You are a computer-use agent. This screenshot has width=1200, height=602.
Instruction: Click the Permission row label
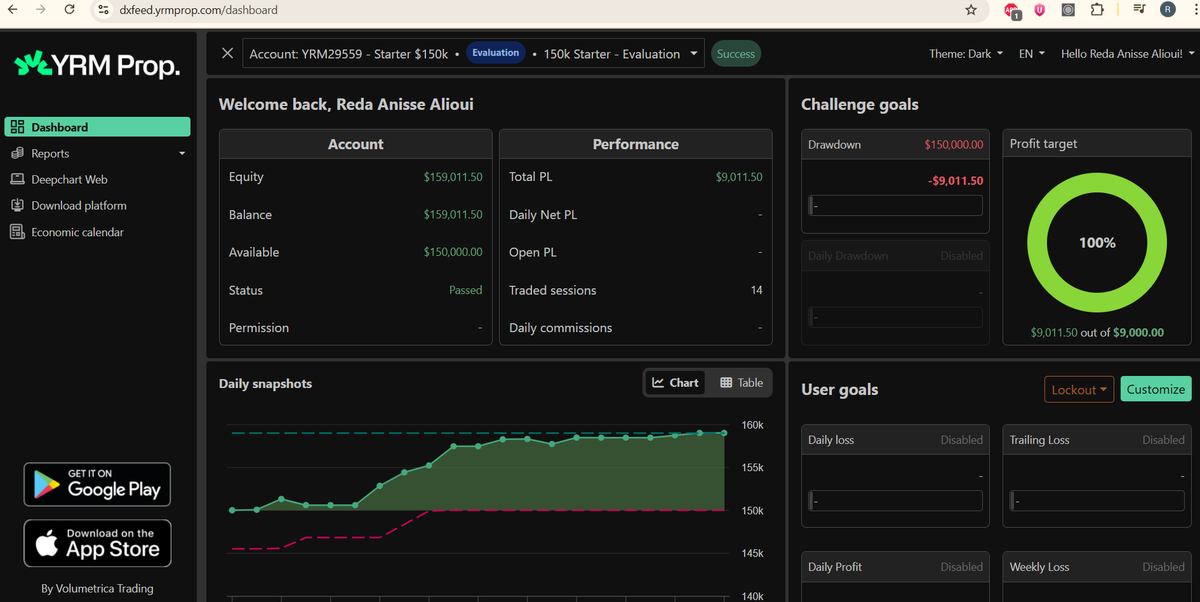coord(259,328)
